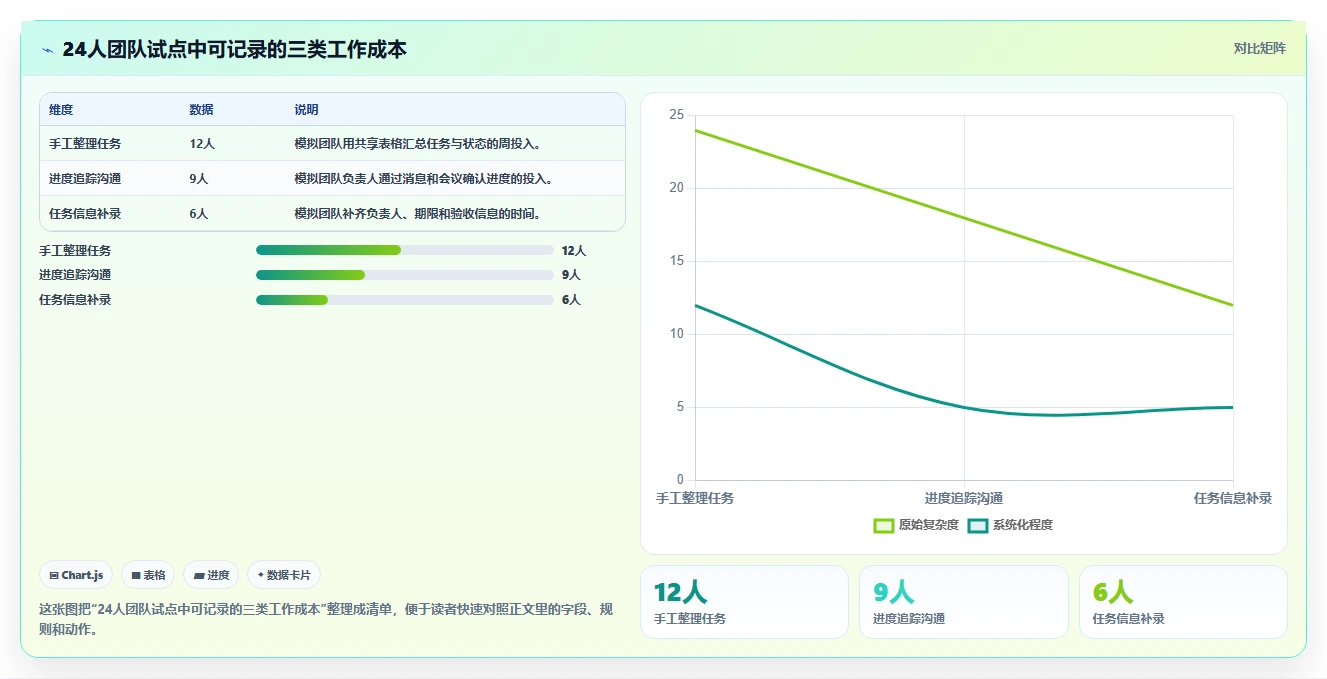Click the 表格 tag chip
The width and height of the screenshot is (1327, 679).
pos(148,575)
